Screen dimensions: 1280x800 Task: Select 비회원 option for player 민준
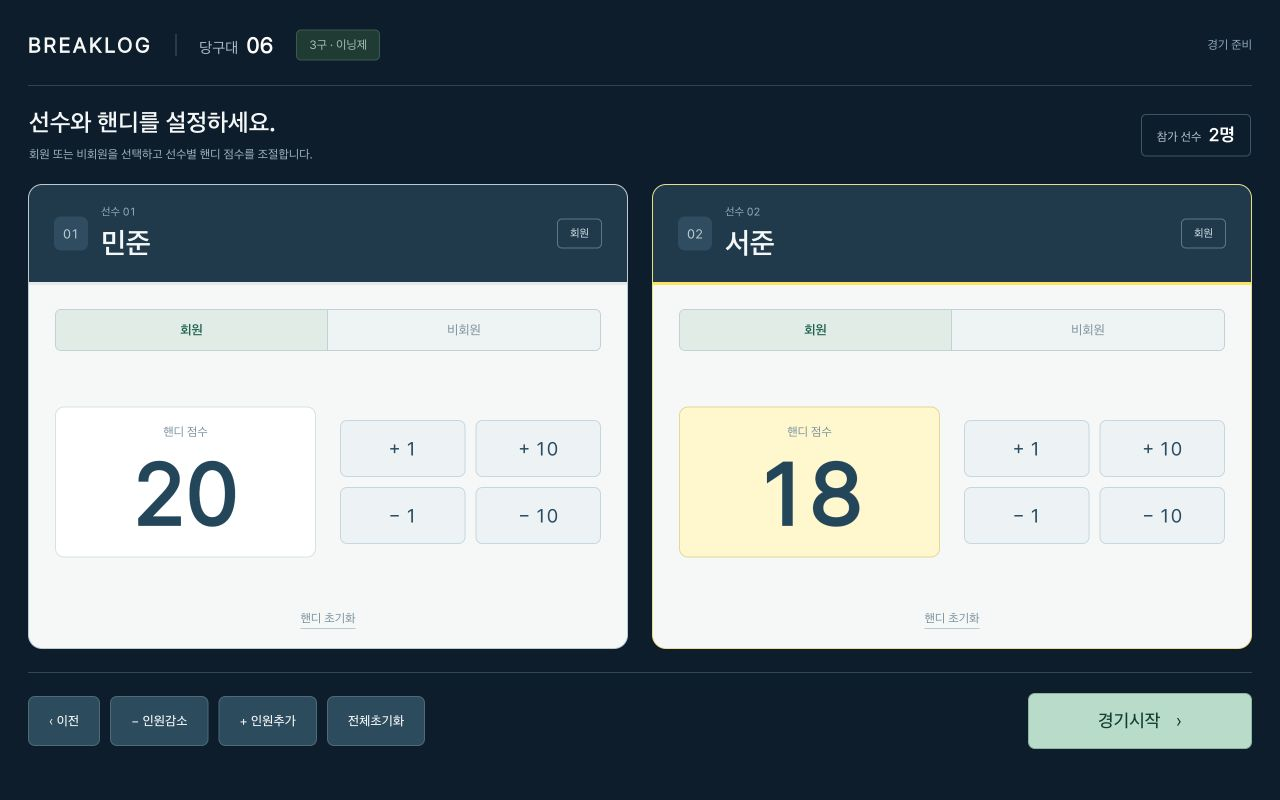(464, 330)
